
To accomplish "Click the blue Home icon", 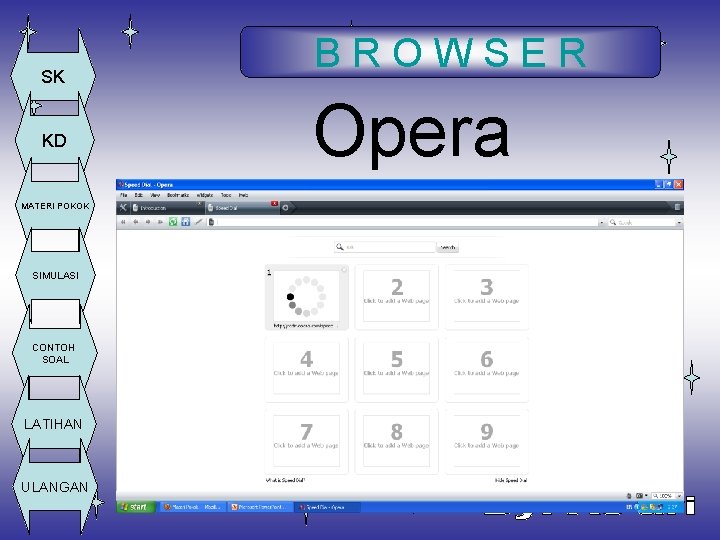I will click(186, 222).
